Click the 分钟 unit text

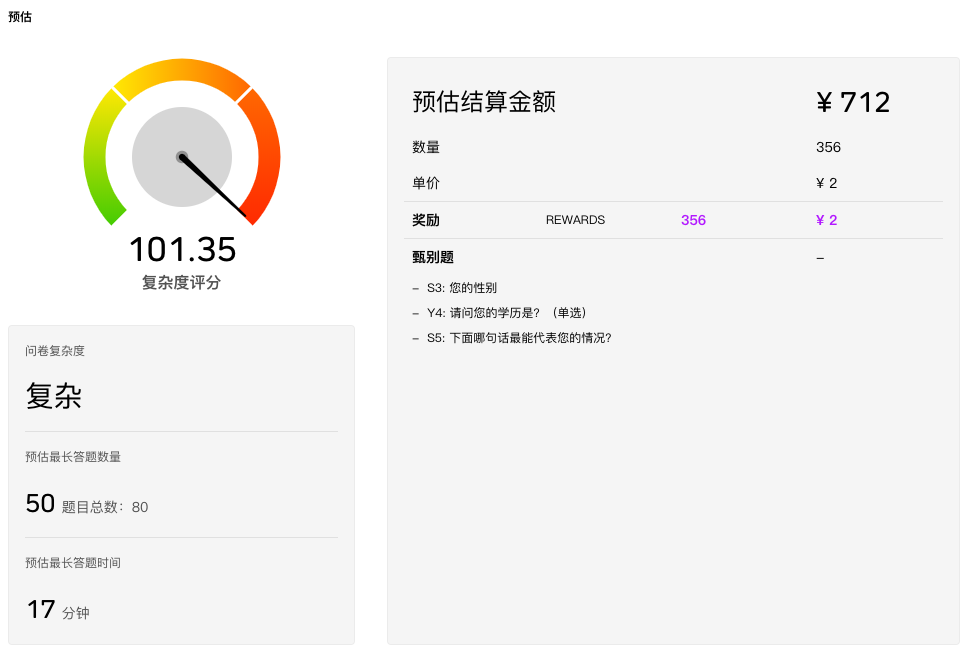pyautogui.click(x=76, y=613)
